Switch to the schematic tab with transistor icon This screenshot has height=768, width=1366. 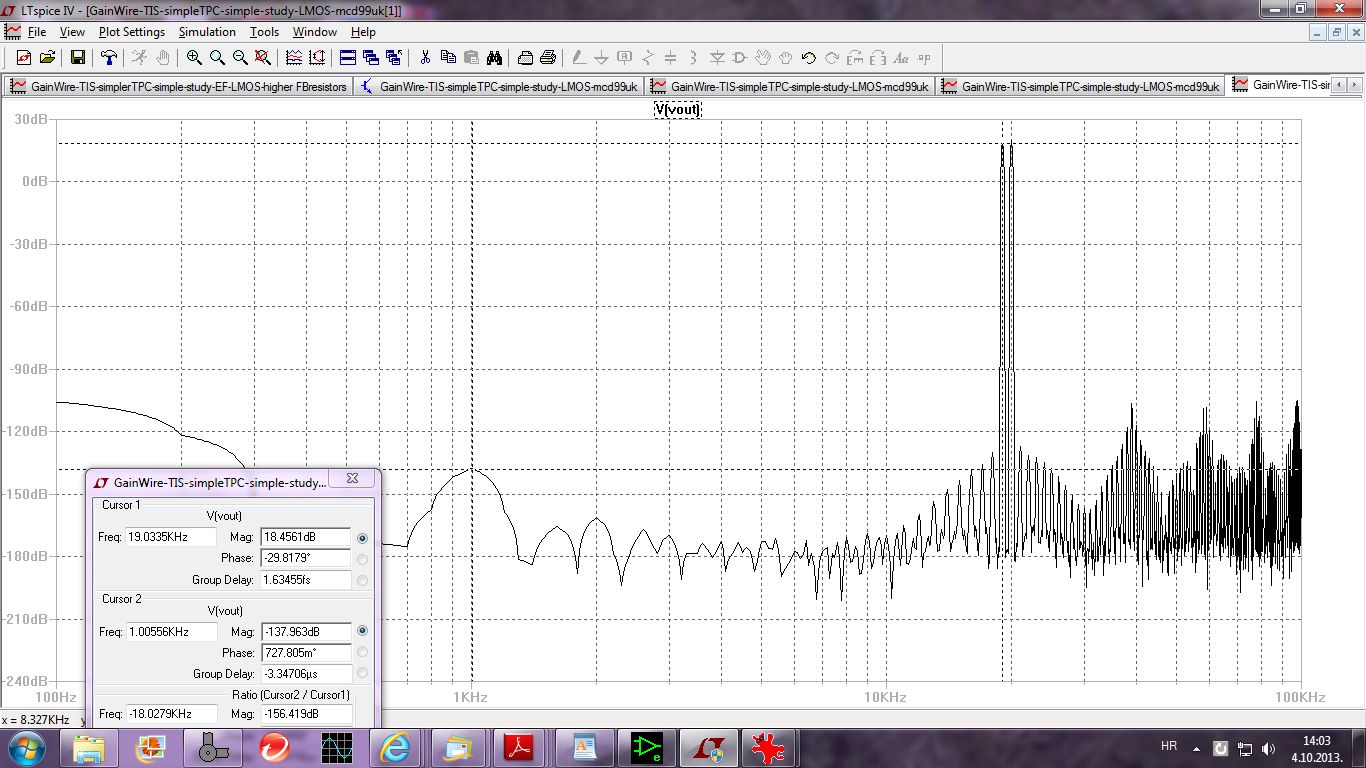click(x=498, y=86)
